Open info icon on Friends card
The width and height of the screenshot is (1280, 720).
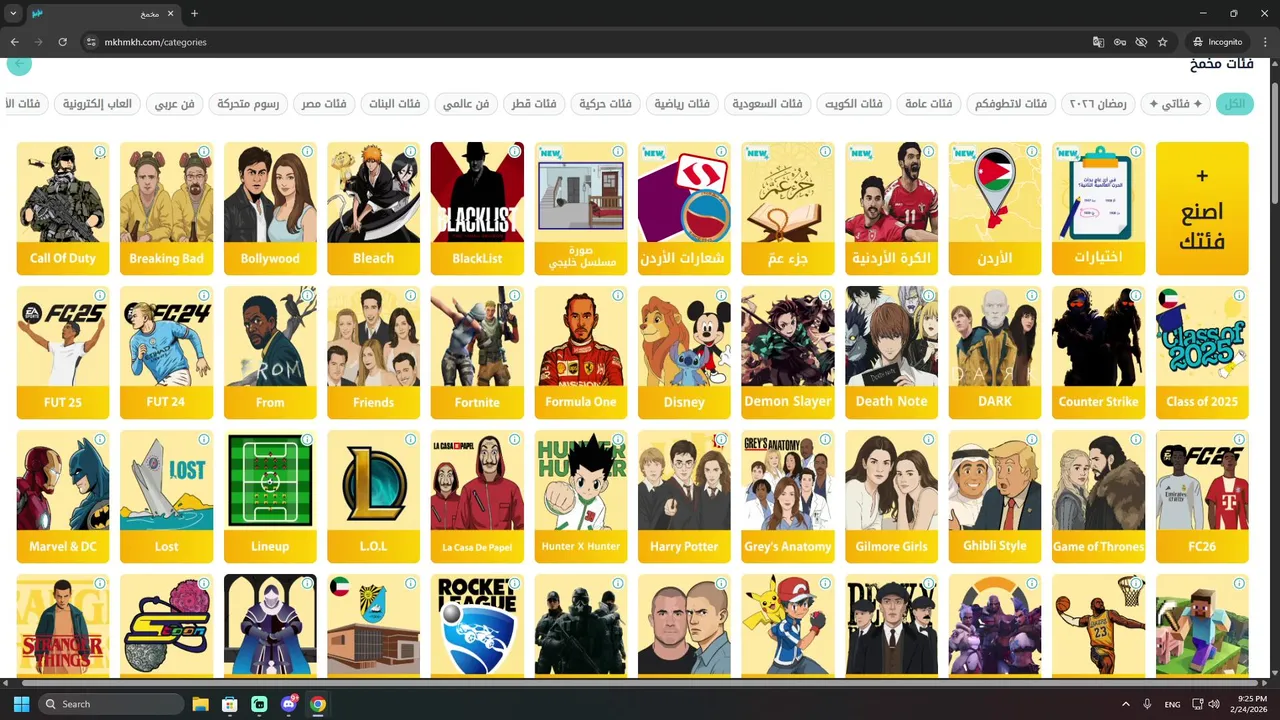(x=411, y=296)
